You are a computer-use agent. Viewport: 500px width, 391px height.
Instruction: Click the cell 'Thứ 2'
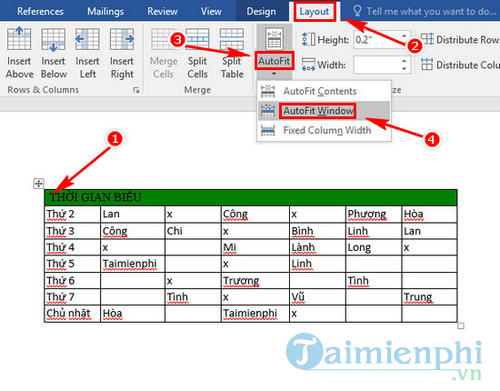tap(72, 214)
